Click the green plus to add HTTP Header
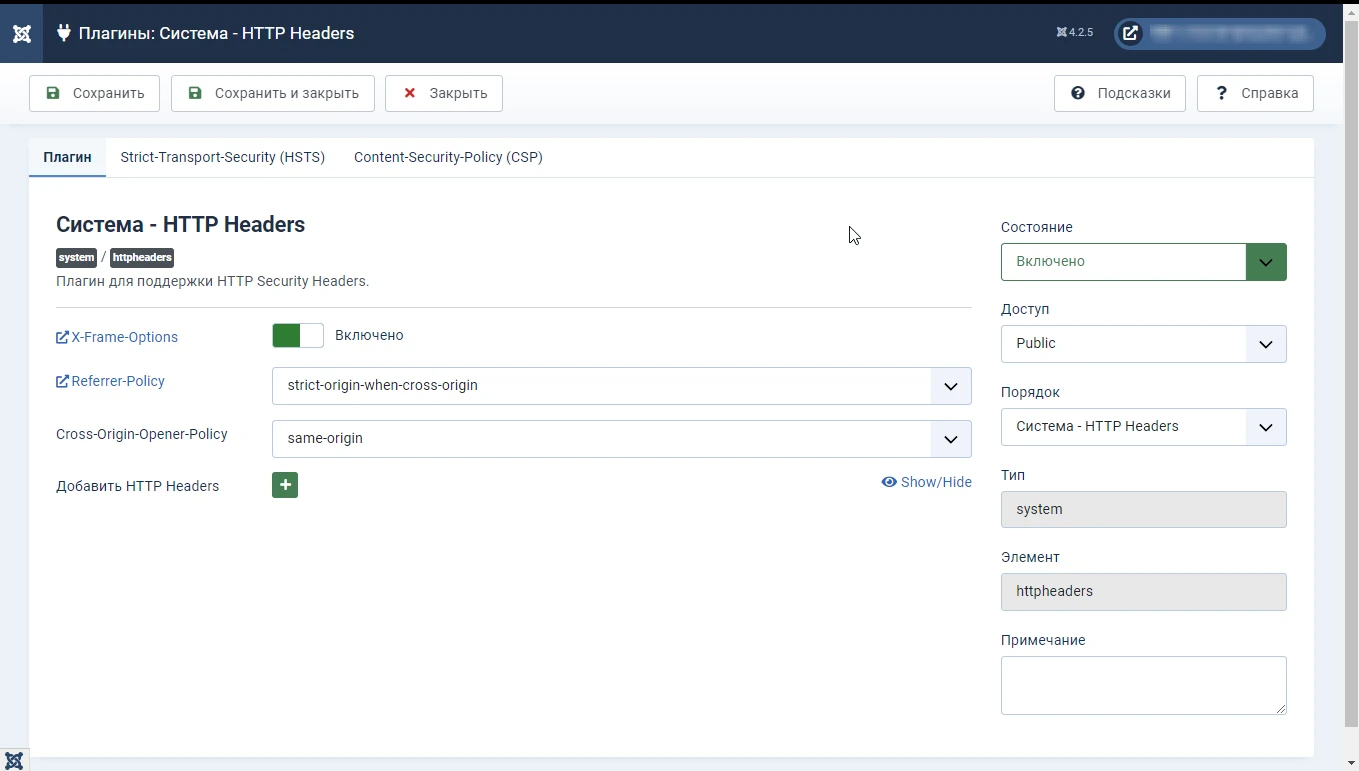The image size is (1359, 771). pos(285,485)
